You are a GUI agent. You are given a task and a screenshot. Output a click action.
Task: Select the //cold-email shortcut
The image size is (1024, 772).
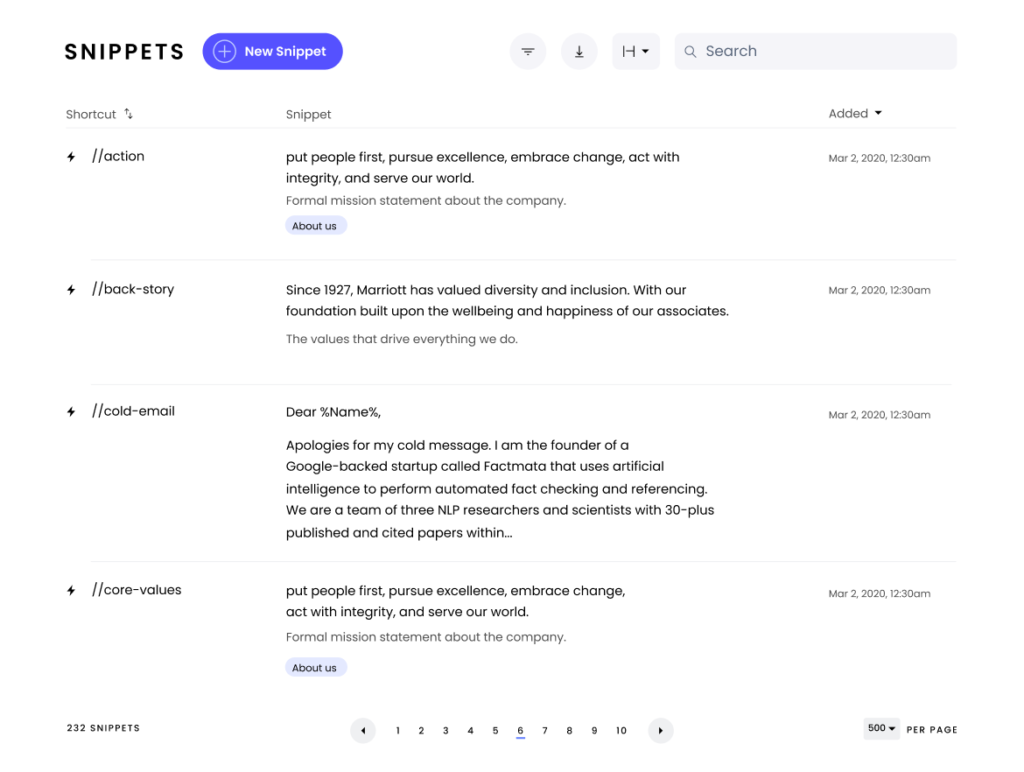pos(133,411)
